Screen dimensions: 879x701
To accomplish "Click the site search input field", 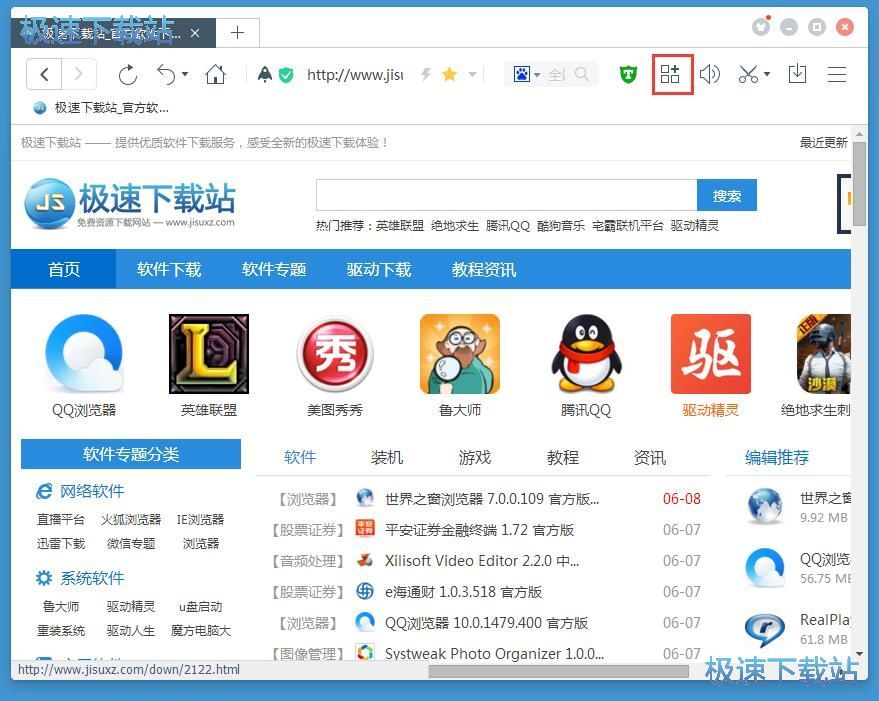I will click(507, 195).
